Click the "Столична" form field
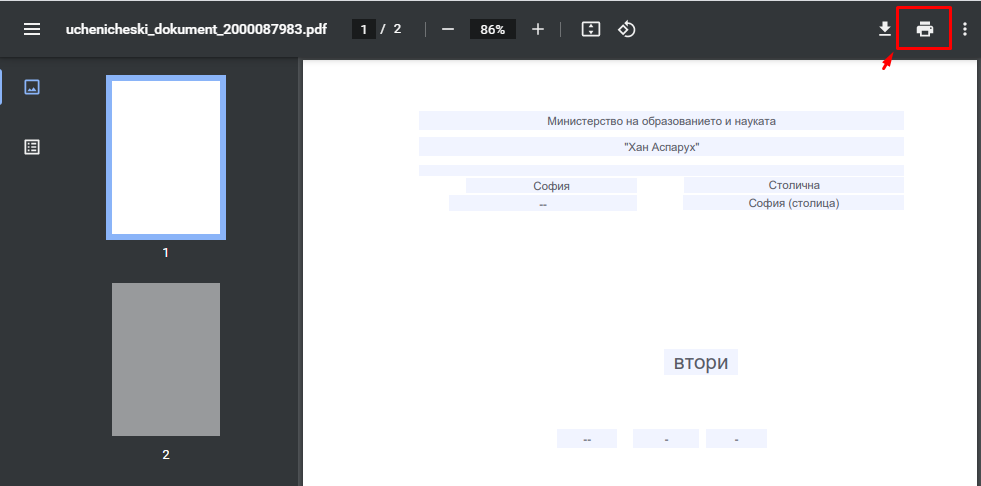Screen dimensions: 981x486 coord(793,185)
